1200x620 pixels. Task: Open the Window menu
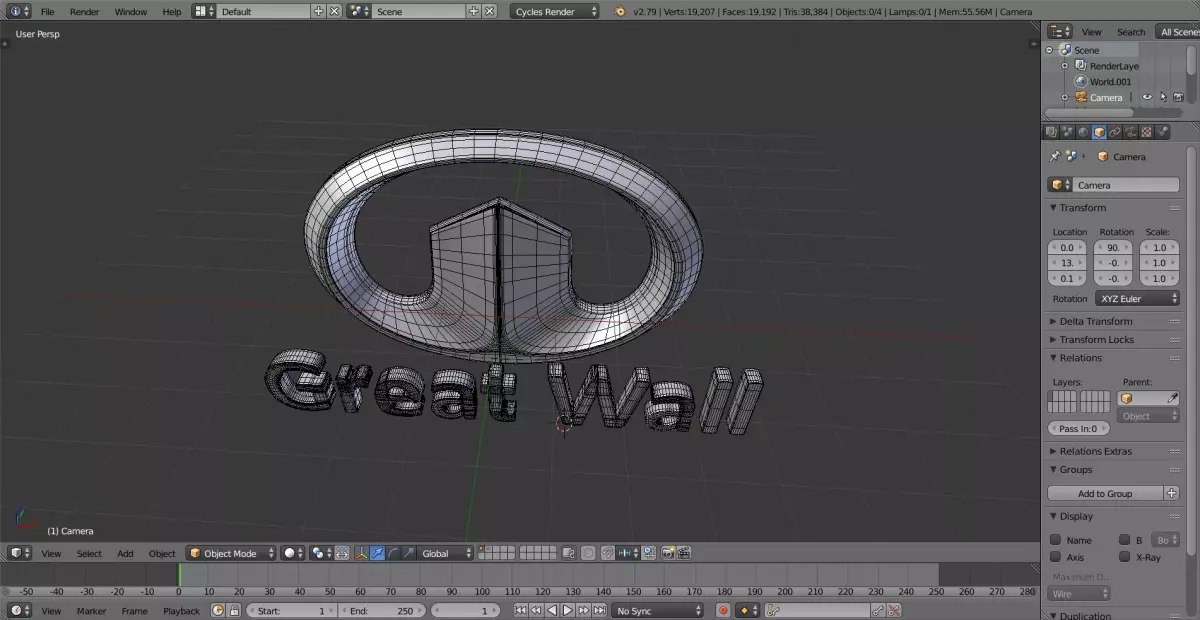pos(130,11)
